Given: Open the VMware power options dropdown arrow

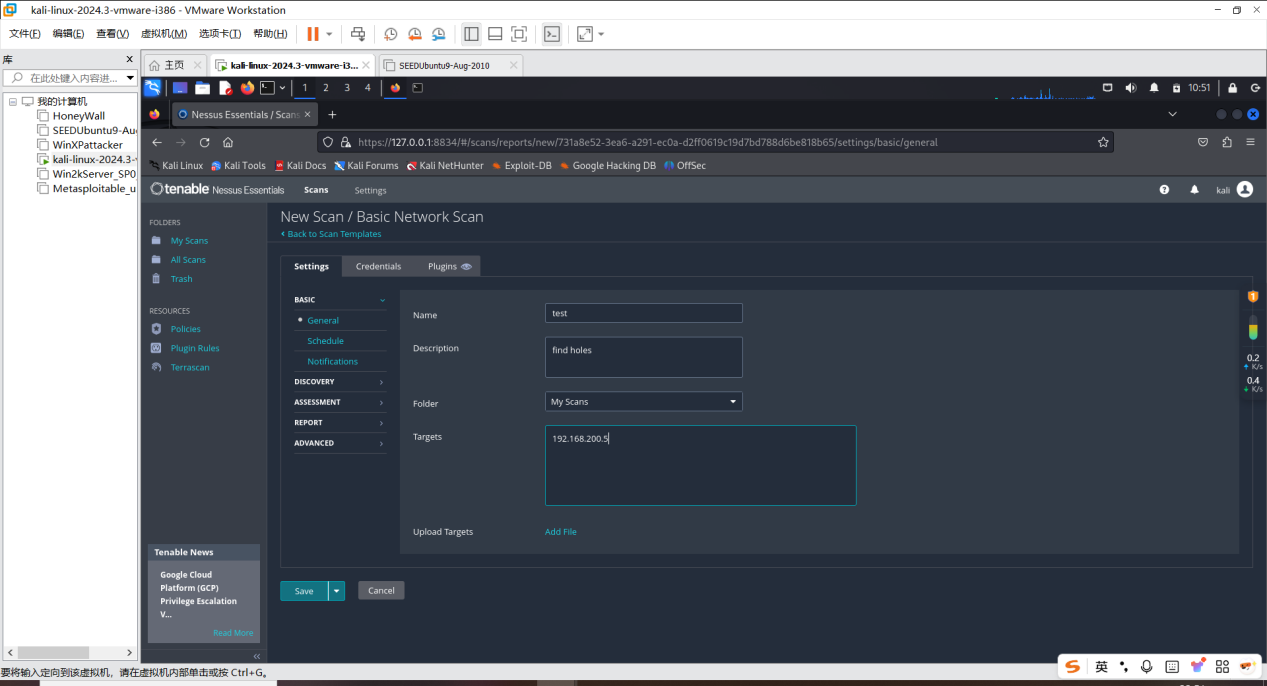Looking at the screenshot, I should (x=329, y=34).
